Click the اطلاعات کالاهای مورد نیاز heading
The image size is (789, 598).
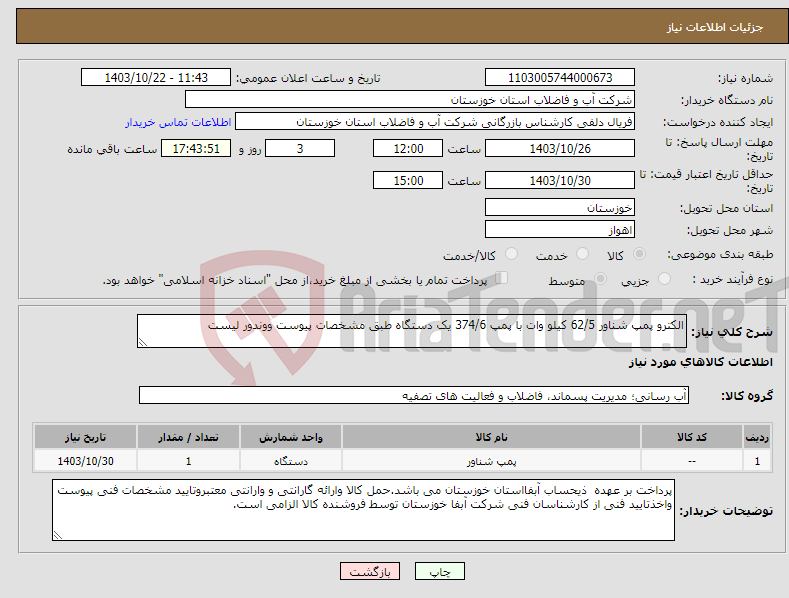click(x=700, y=362)
